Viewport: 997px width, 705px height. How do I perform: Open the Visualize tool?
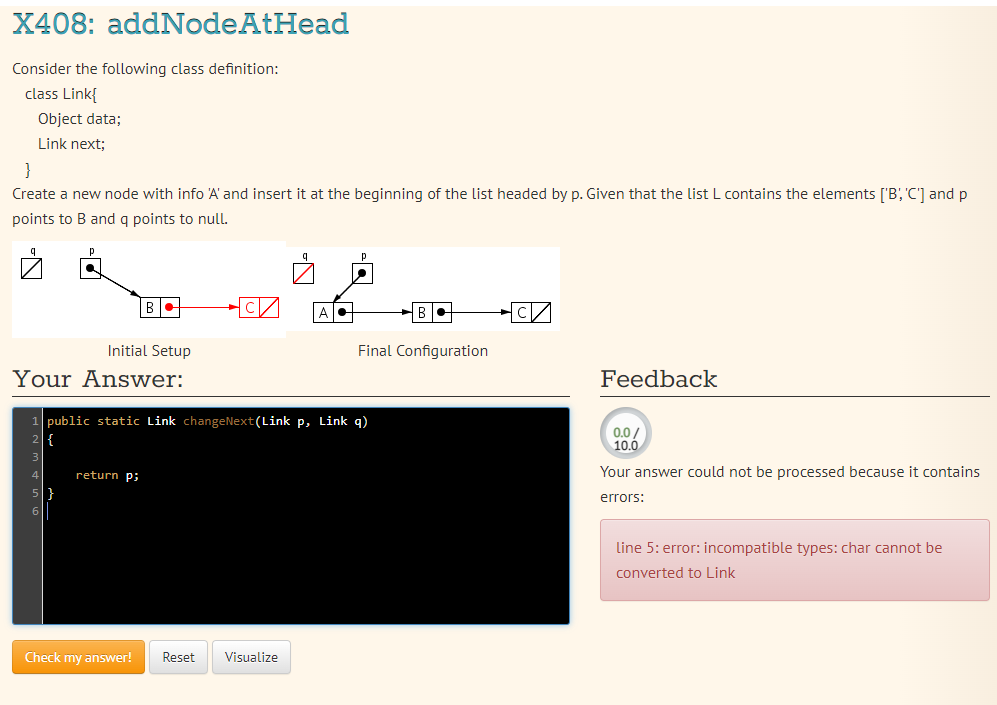[x=251, y=657]
